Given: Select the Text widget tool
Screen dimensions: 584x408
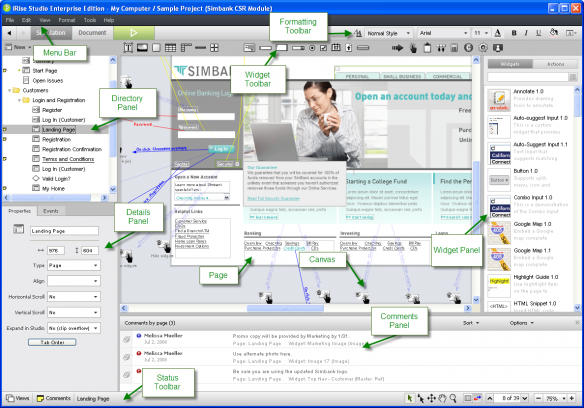Looking at the screenshot, I should point(128,48).
